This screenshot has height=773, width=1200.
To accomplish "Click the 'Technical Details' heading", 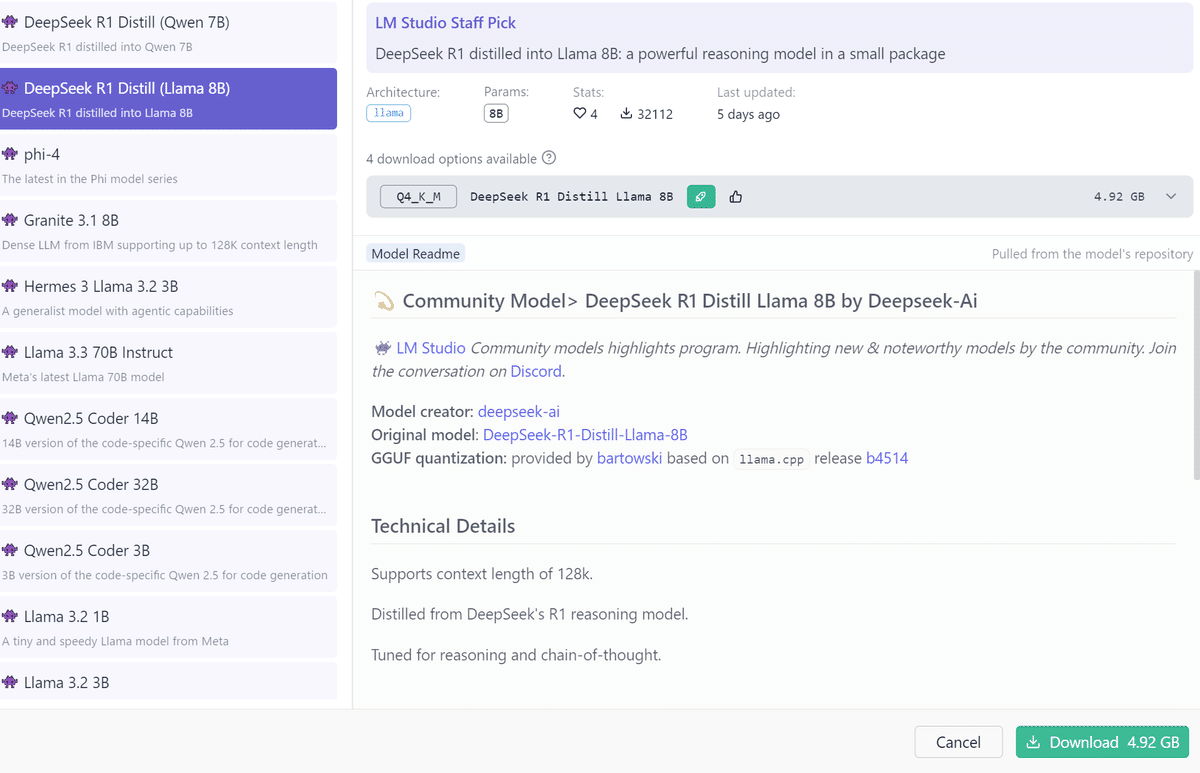I will pos(443,526).
